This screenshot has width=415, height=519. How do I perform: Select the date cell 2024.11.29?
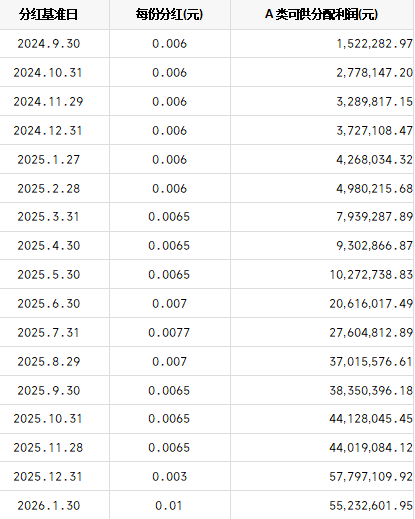click(x=48, y=102)
